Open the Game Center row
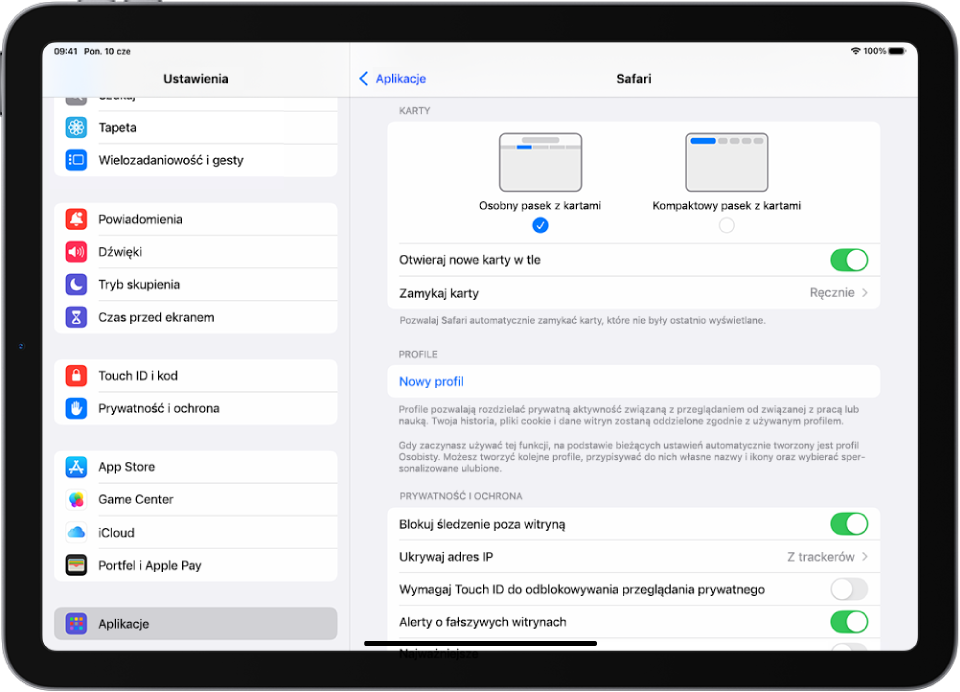This screenshot has width=960, height=692. 196,500
